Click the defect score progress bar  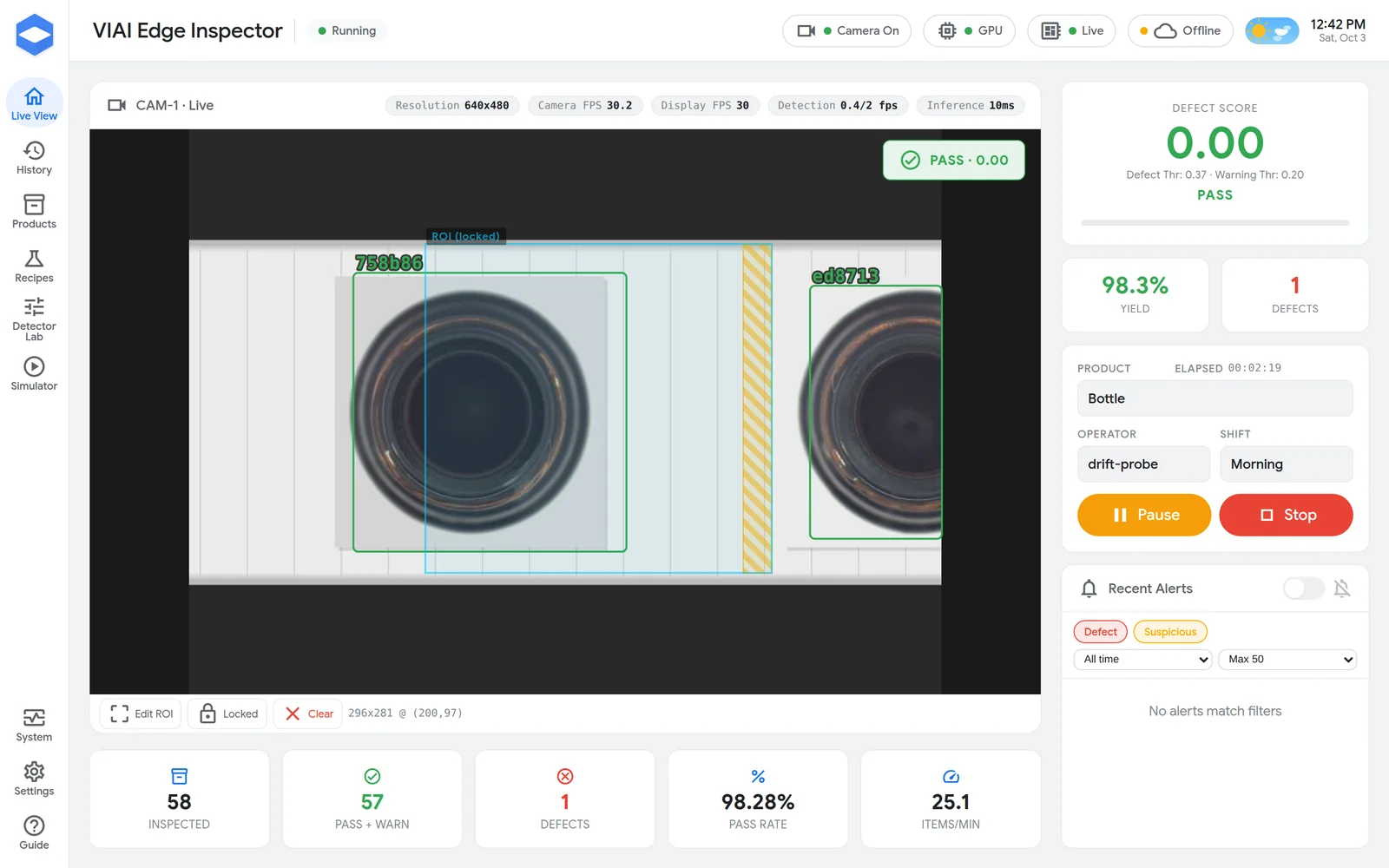pos(1215,223)
